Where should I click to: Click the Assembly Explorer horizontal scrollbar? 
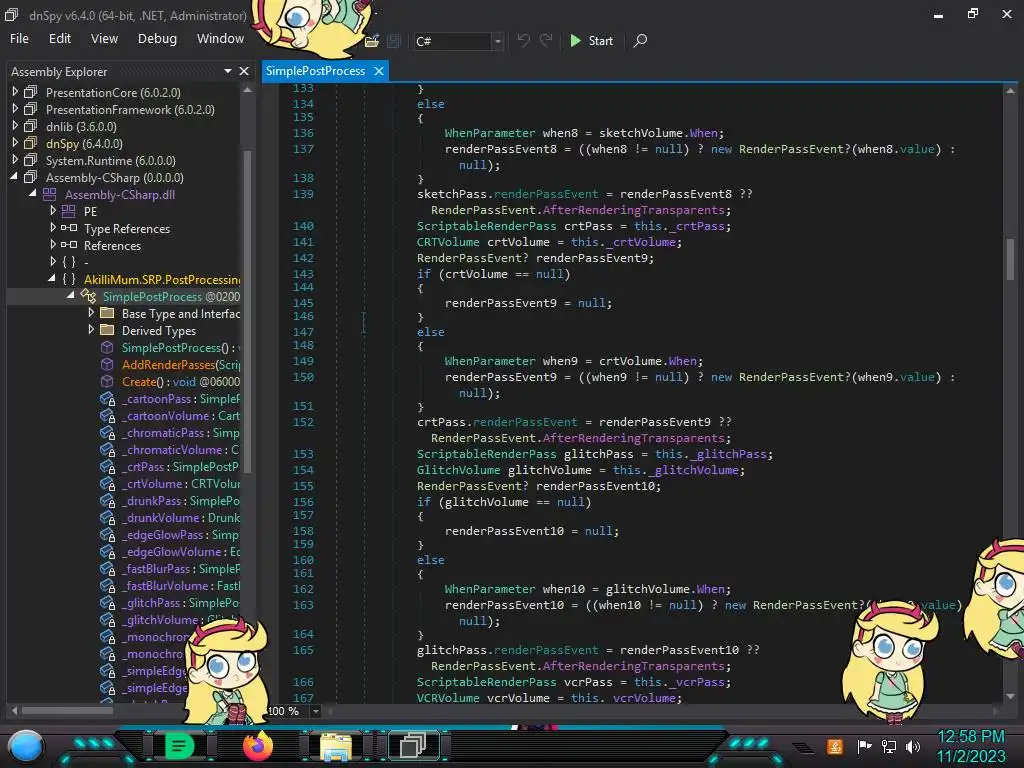point(68,710)
